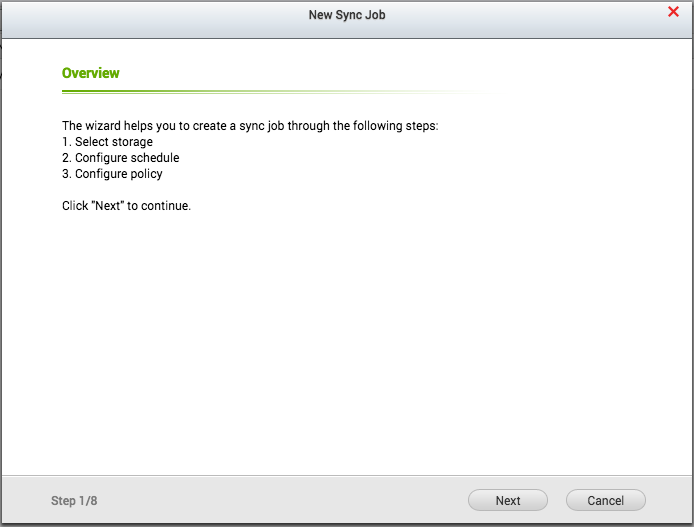Close the dialog with the red X
Screen dimensions: 694x527
click(673, 12)
